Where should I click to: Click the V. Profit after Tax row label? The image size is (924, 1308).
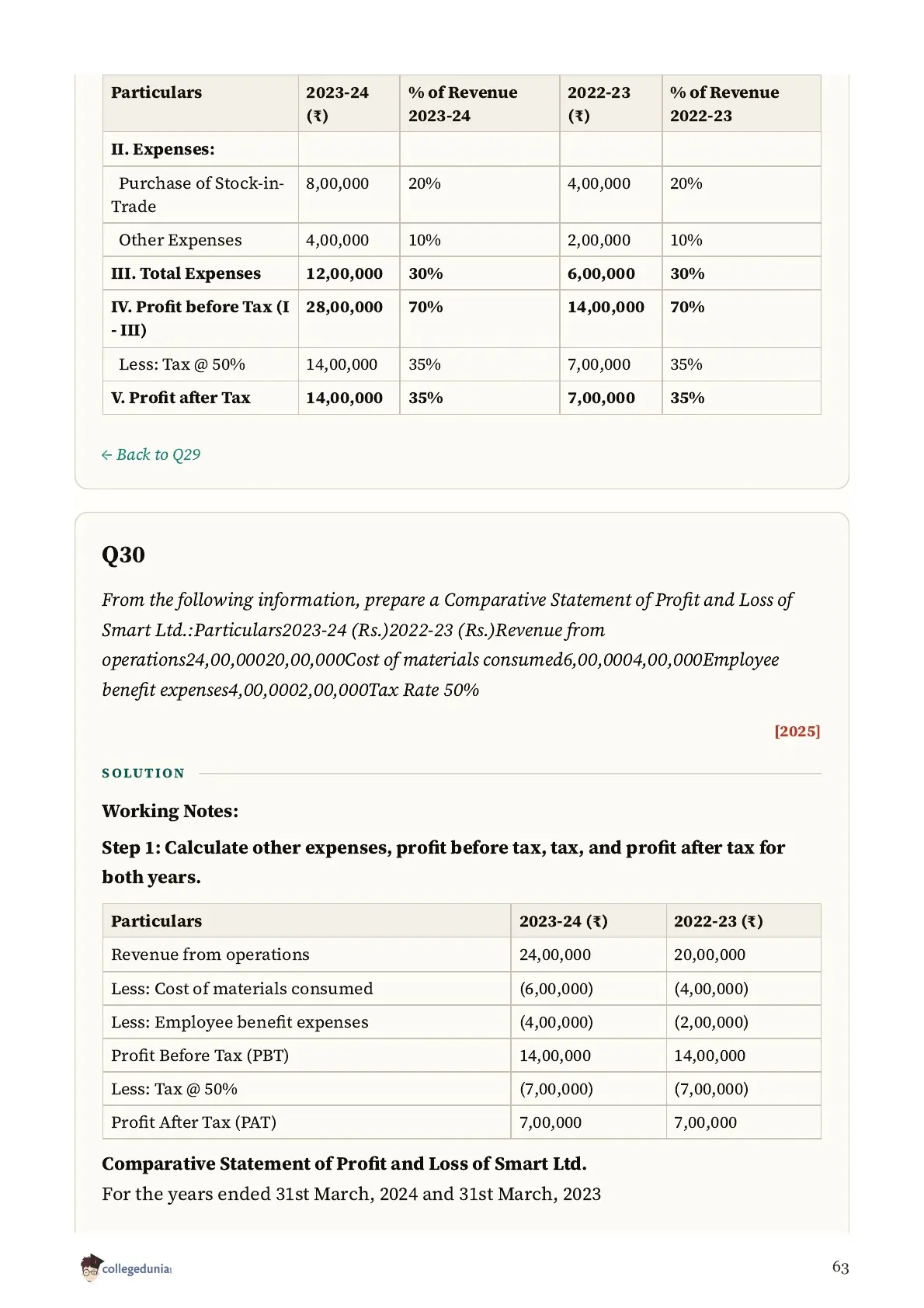click(181, 398)
